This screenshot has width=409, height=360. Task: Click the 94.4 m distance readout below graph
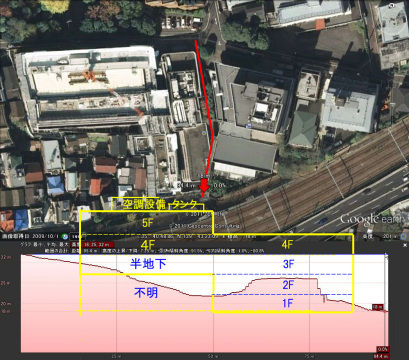click(380, 356)
